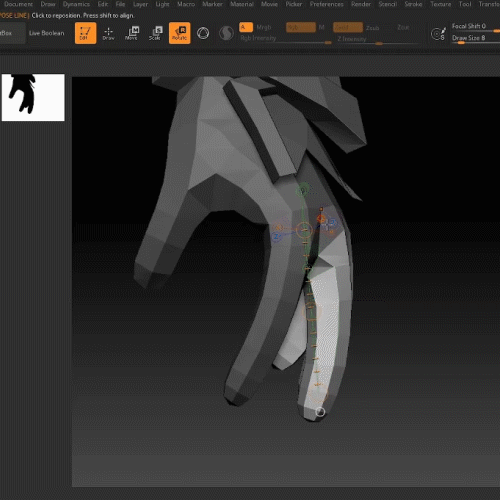This screenshot has height=500, width=500.
Task: Click the circular Gizmo 3D icon
Action: [203, 33]
